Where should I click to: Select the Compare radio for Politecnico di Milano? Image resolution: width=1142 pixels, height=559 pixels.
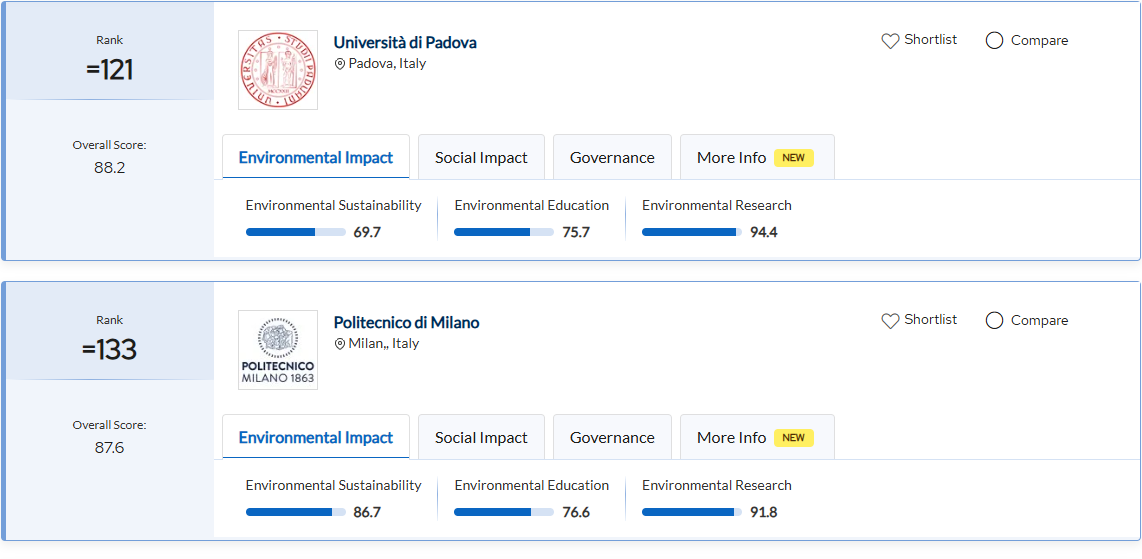pyautogui.click(x=994, y=321)
